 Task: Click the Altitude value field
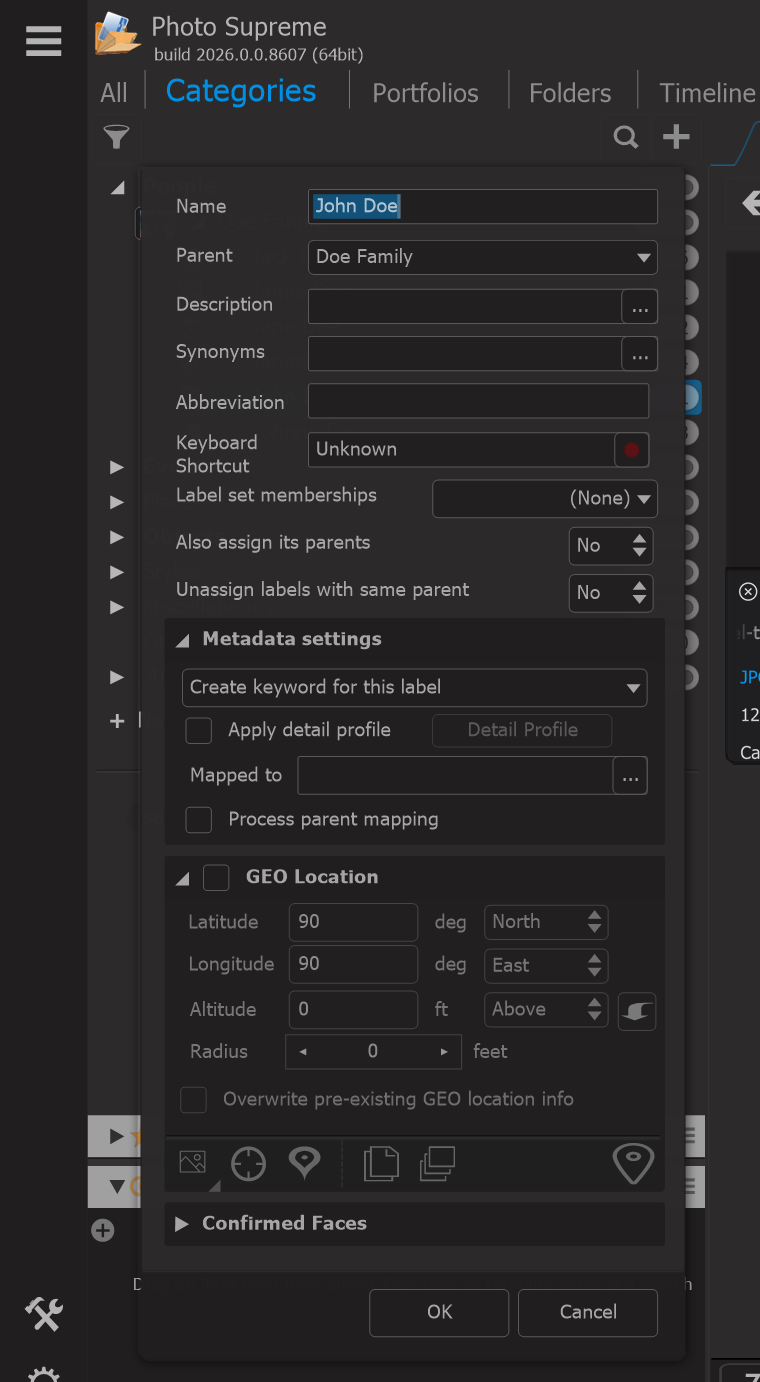tap(353, 1010)
